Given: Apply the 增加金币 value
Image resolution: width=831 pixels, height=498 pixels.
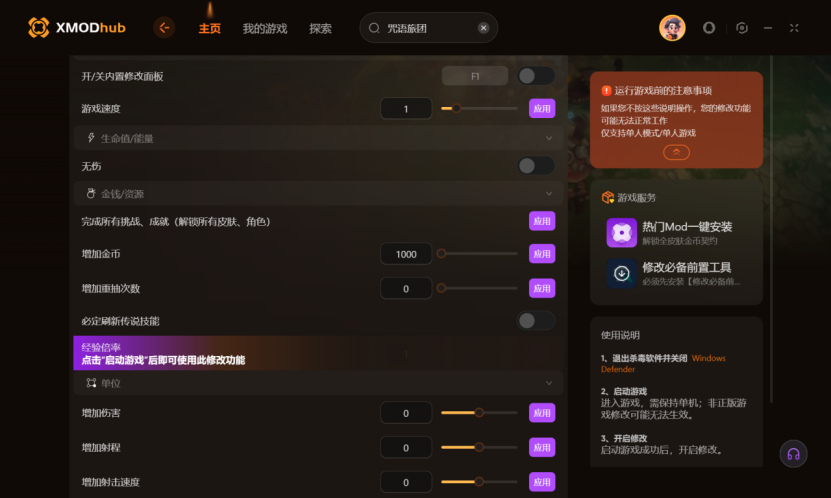Looking at the screenshot, I should (x=542, y=254).
